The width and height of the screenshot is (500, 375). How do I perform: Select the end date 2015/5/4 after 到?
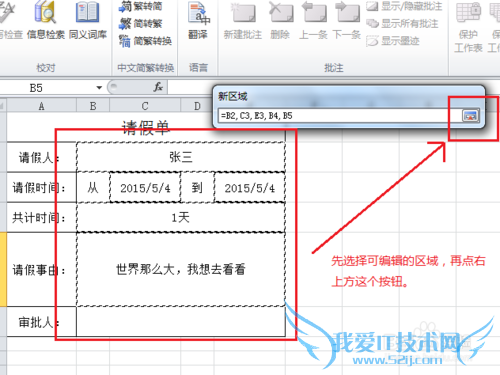point(250,187)
